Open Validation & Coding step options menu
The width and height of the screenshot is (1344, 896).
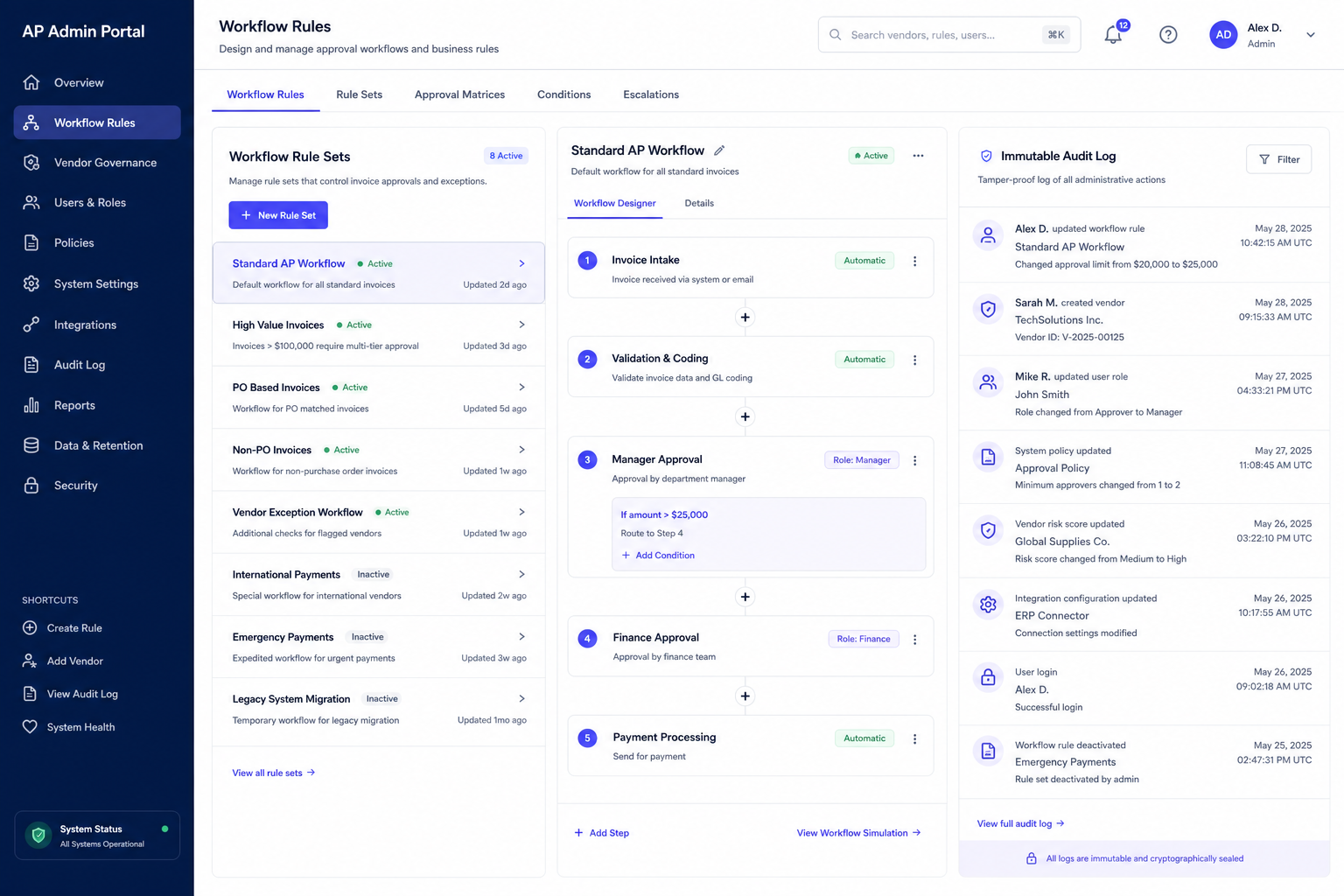point(915,360)
